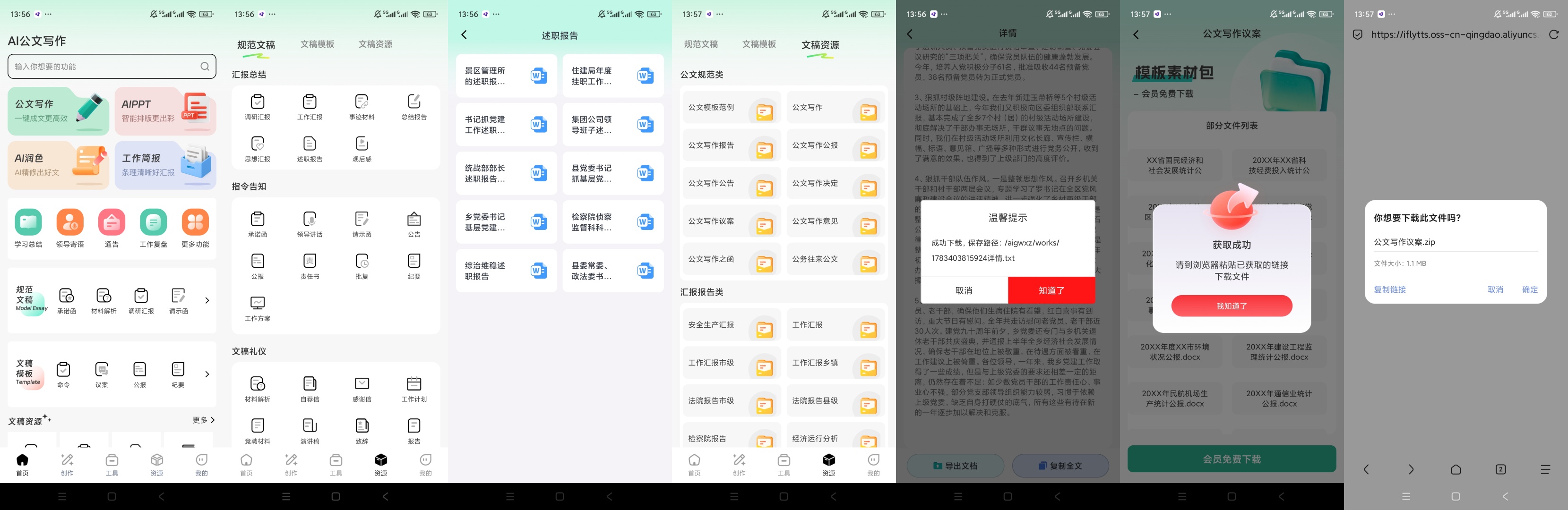Open 工作计划 under 文稿礼仪
Viewport: 1568px width, 510px height.
tap(414, 390)
